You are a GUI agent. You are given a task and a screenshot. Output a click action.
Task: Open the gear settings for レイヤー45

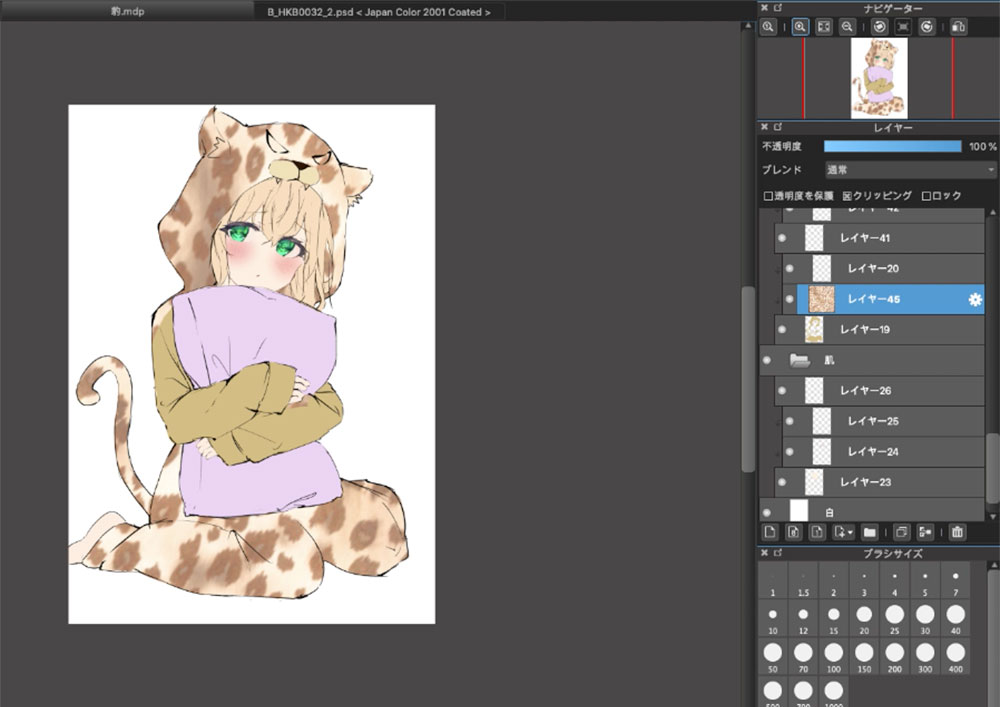[975, 299]
